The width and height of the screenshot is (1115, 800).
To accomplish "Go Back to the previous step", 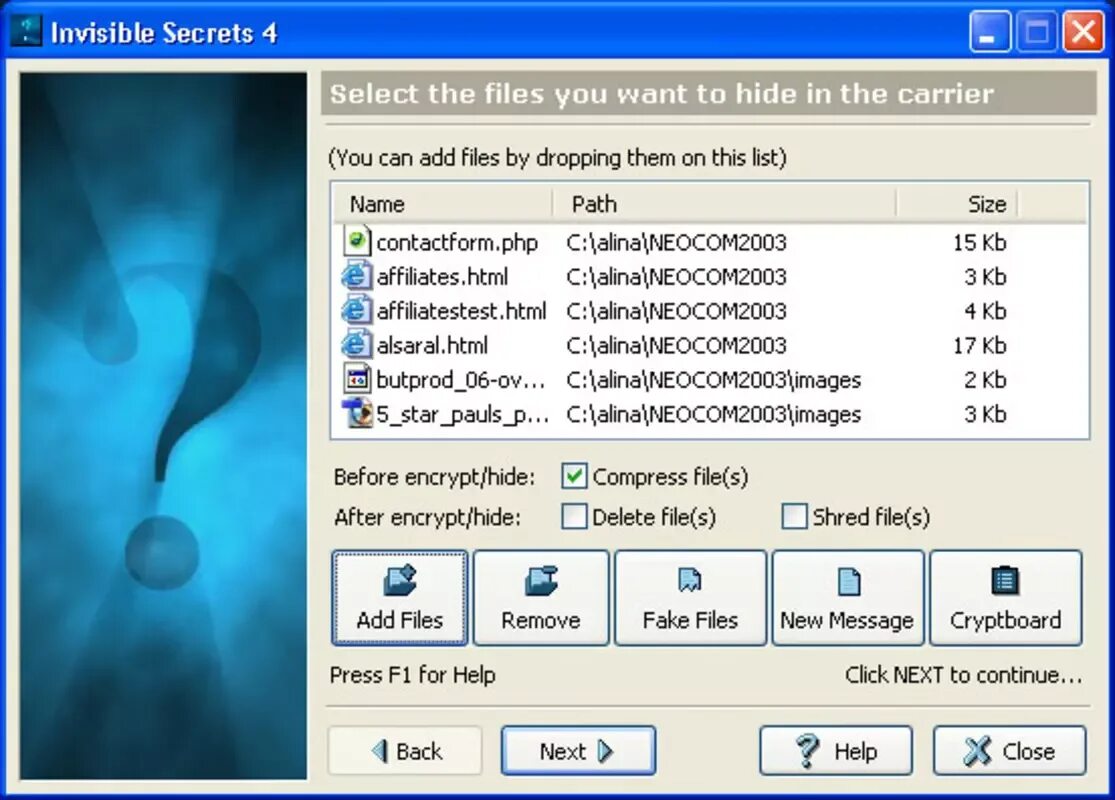I will click(405, 751).
